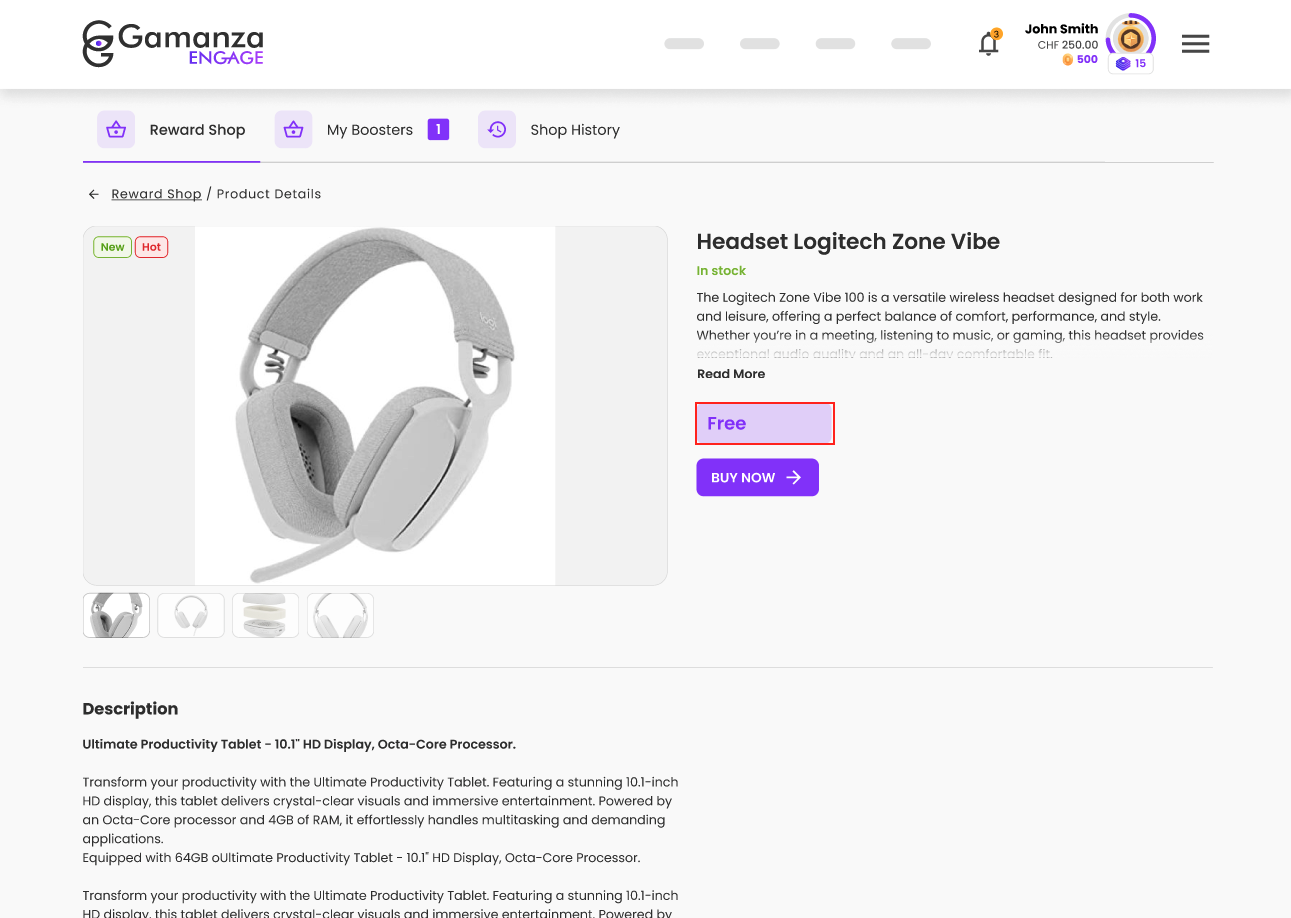Image resolution: width=1291 pixels, height=918 pixels.
Task: Open the My Boosters tab
Action: [370, 130]
